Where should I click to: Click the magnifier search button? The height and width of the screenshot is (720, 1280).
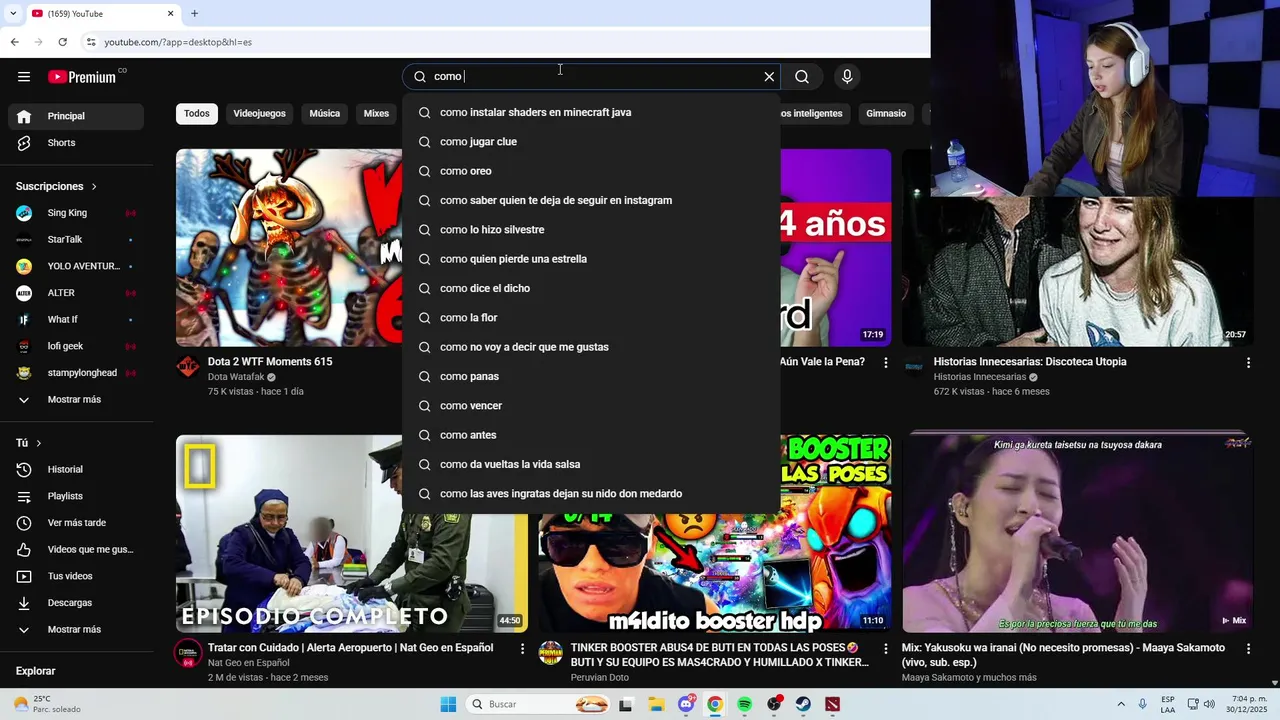(802, 77)
